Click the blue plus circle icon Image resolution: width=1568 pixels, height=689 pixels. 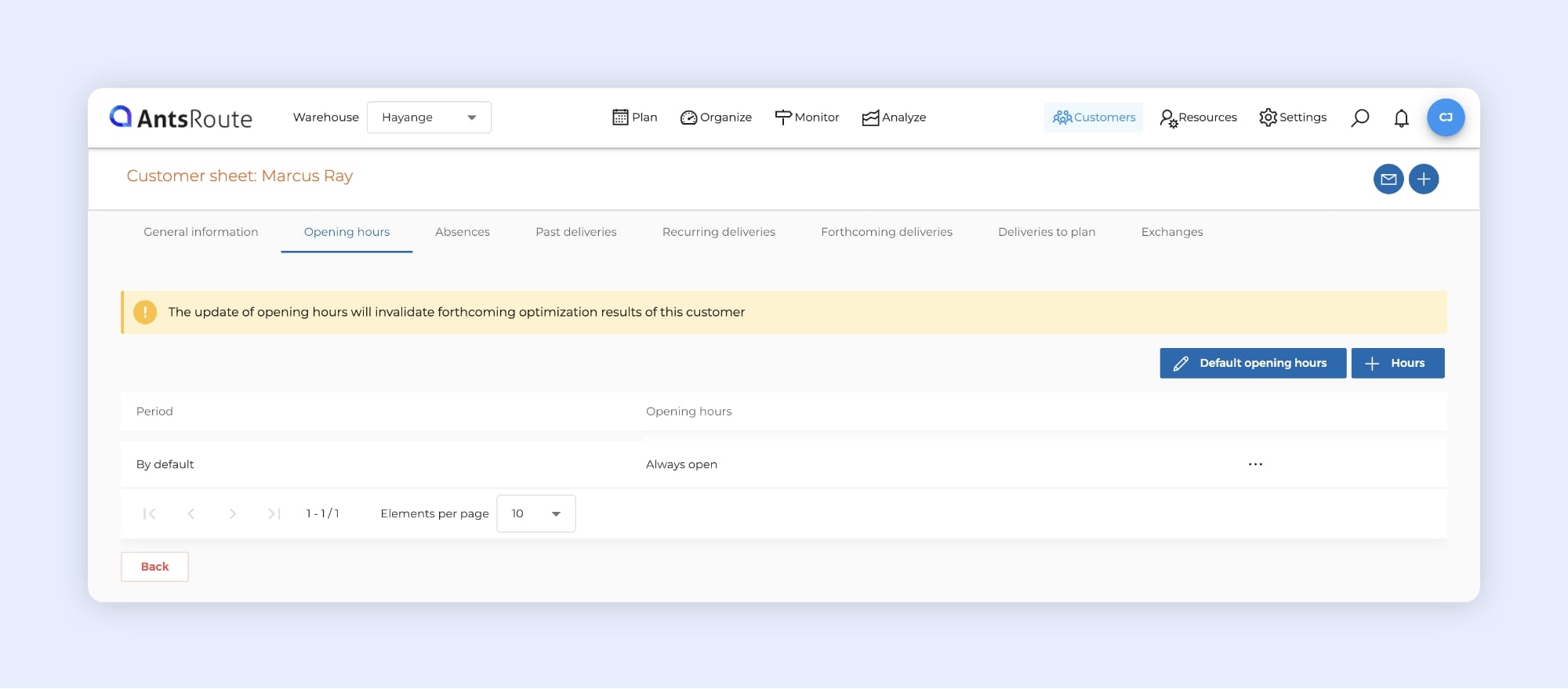click(x=1423, y=180)
